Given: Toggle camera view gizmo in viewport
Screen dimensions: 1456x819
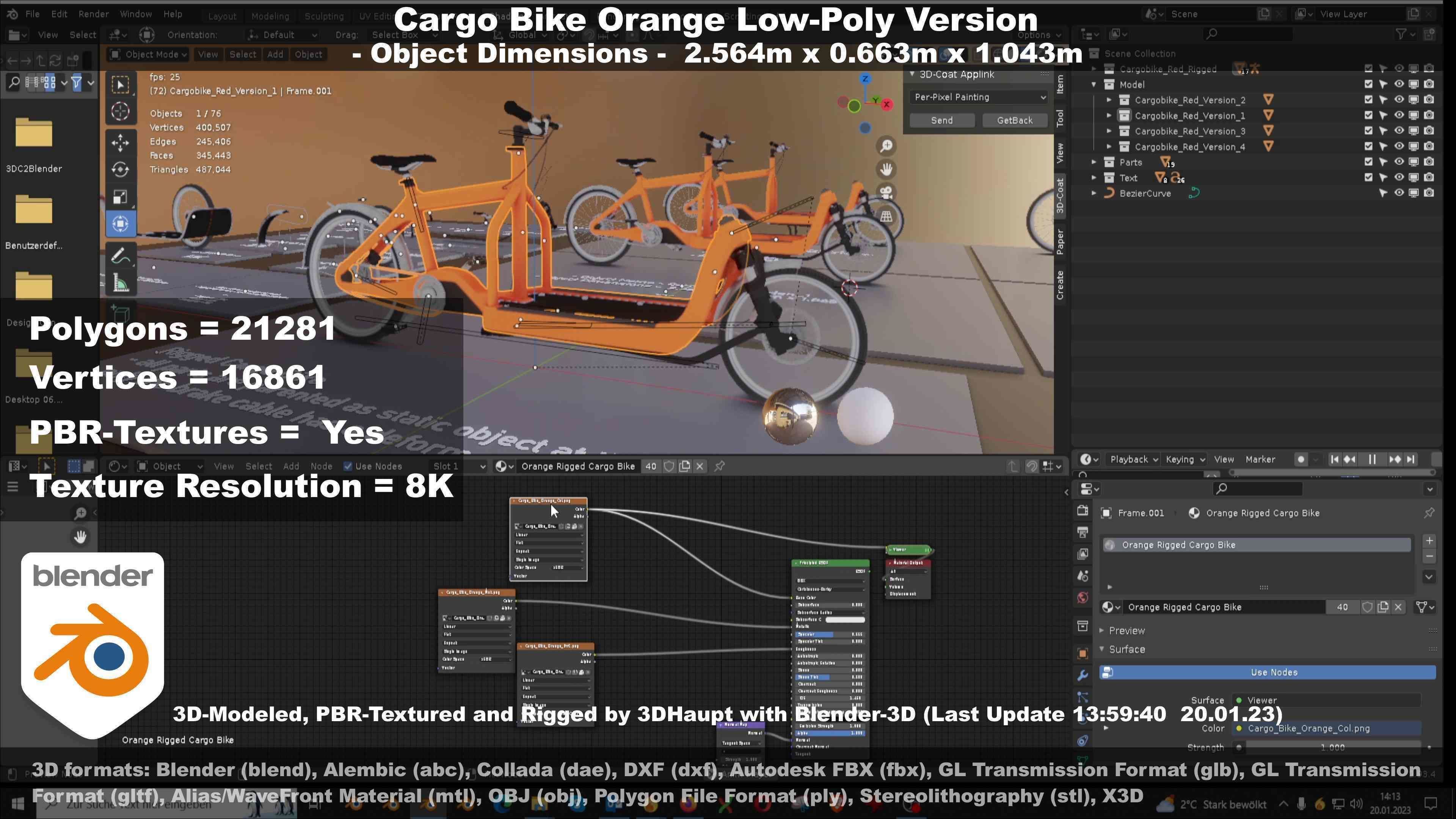Looking at the screenshot, I should tap(886, 192).
